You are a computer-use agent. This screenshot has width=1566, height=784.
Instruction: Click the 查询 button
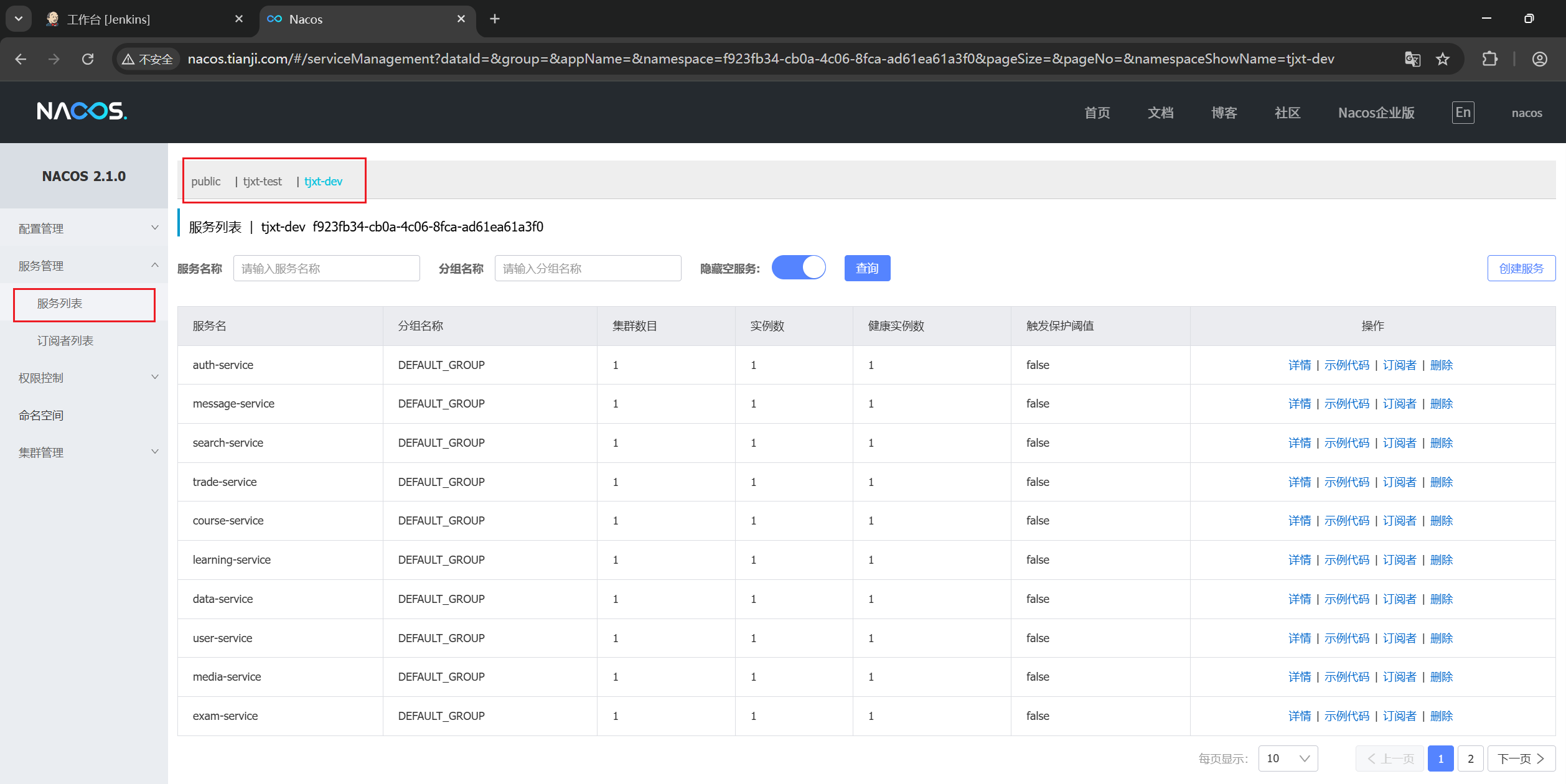pyautogui.click(x=867, y=268)
